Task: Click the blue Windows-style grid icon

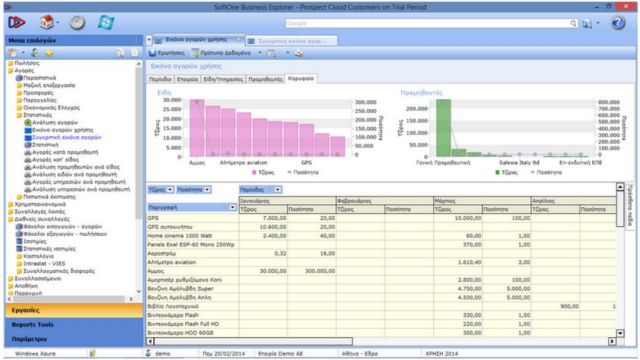Action: coord(106,22)
